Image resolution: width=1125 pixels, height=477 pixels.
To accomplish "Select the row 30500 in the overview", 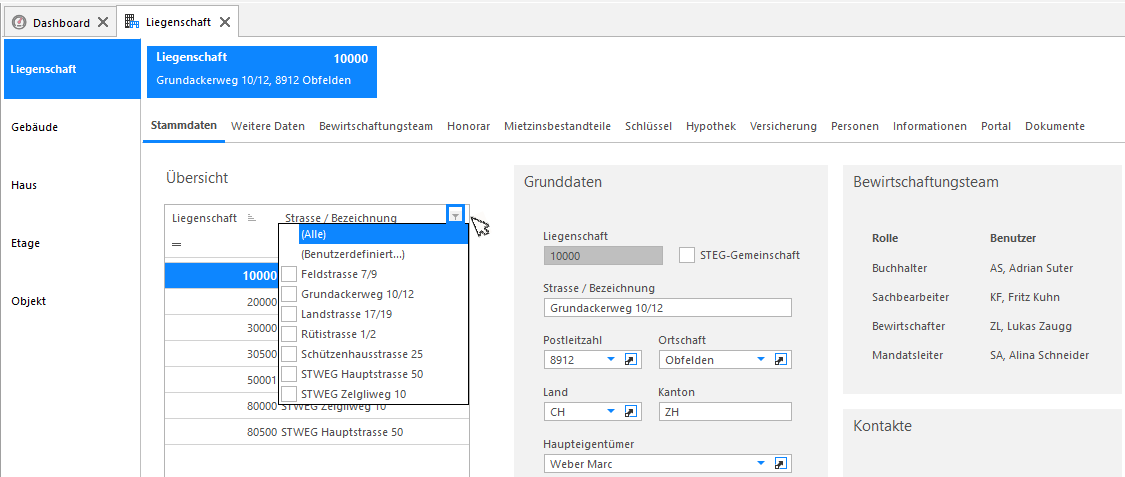I will [222, 354].
